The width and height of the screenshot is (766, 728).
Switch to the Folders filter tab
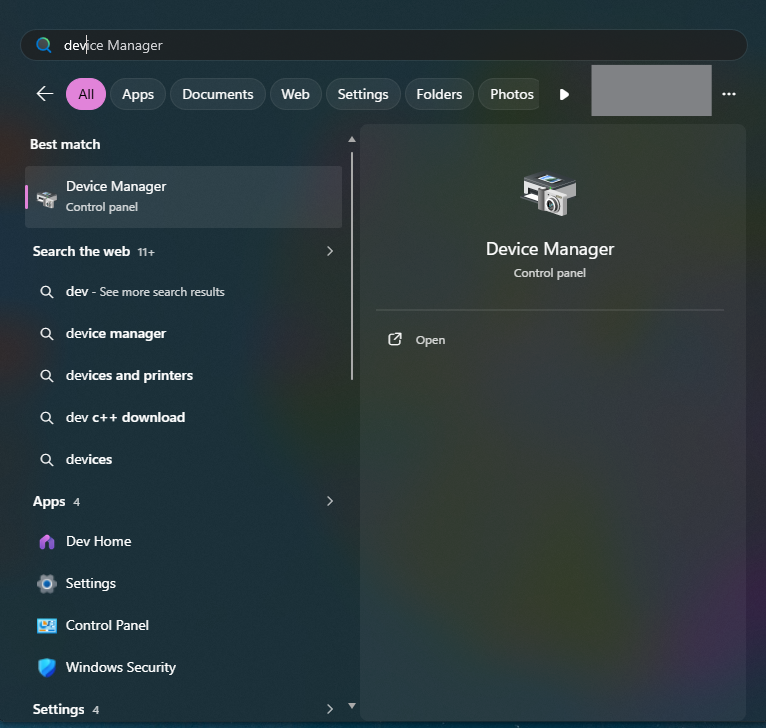click(439, 94)
